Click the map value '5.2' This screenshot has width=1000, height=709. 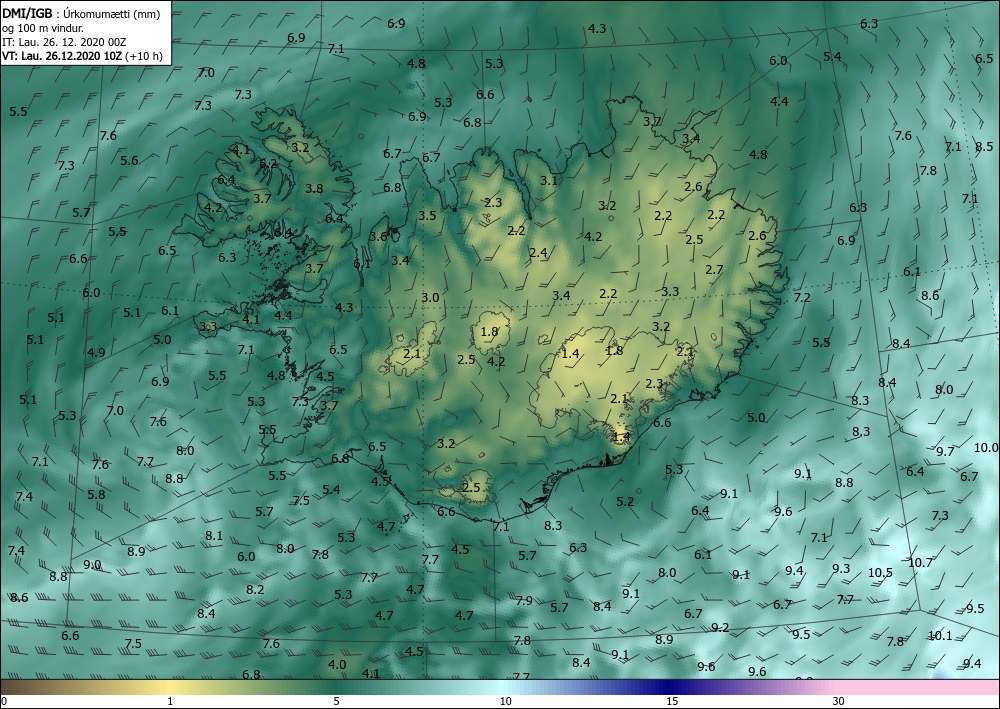(626, 502)
